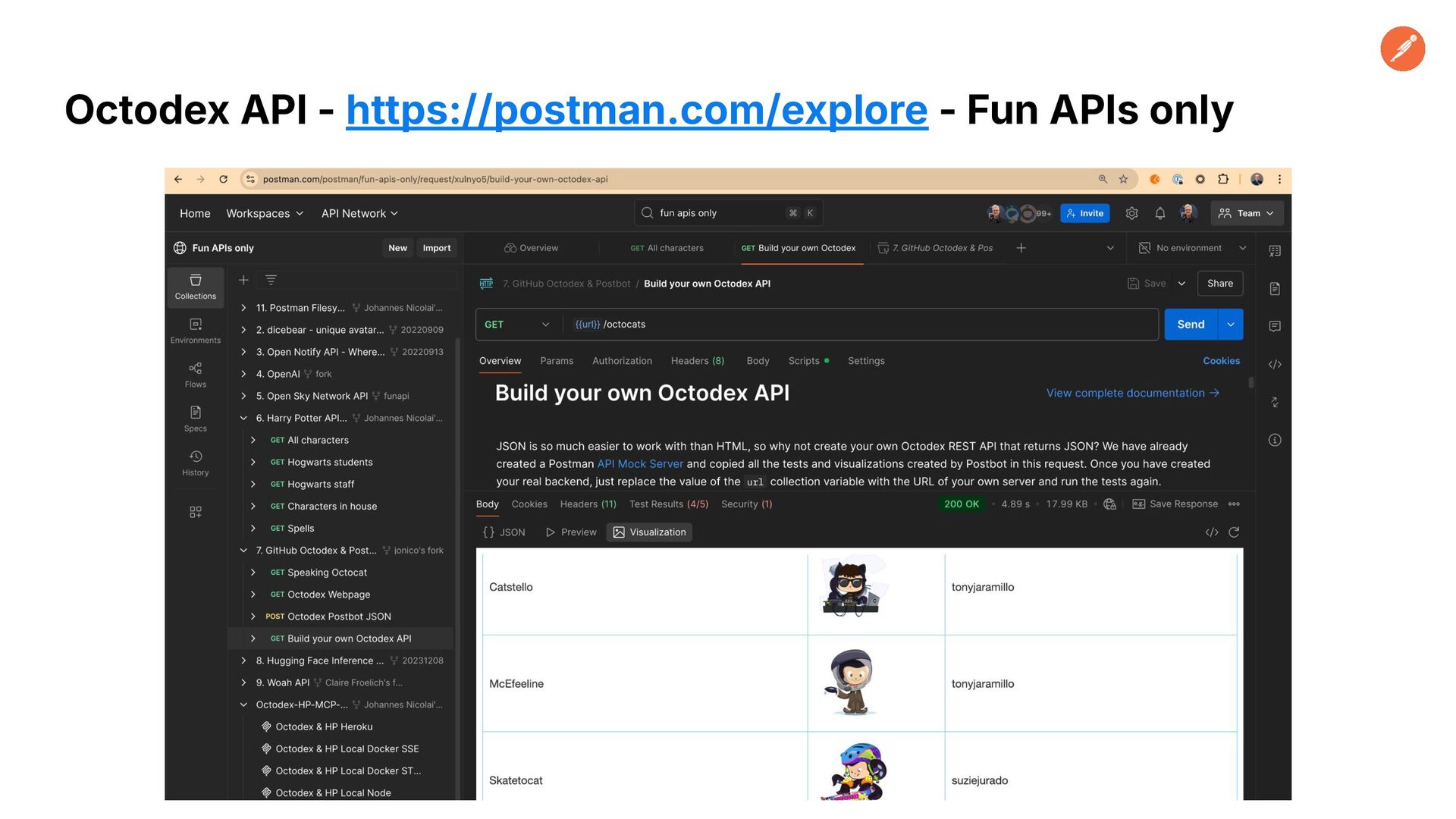Switch response view to JSON
Screen dimensions: 1456x819
coord(504,532)
